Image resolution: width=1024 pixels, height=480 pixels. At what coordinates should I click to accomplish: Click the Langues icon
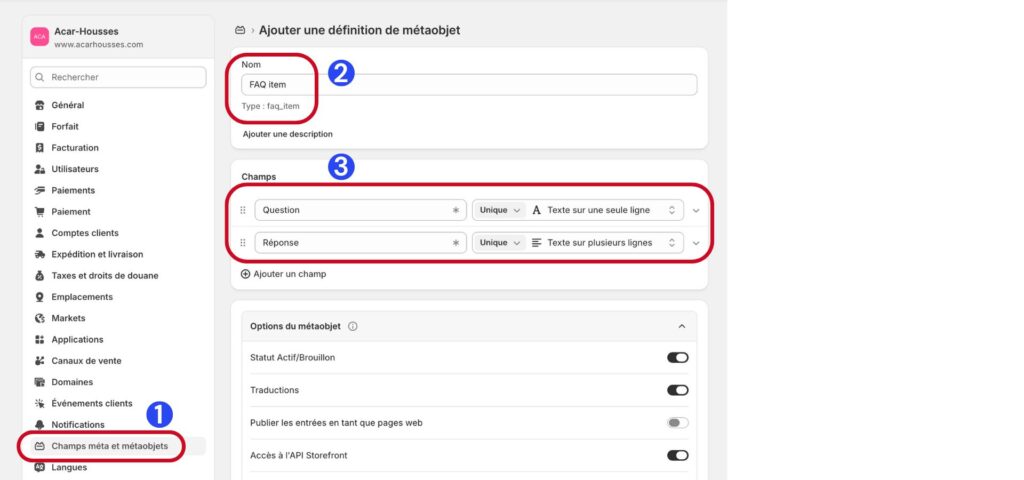[39, 468]
